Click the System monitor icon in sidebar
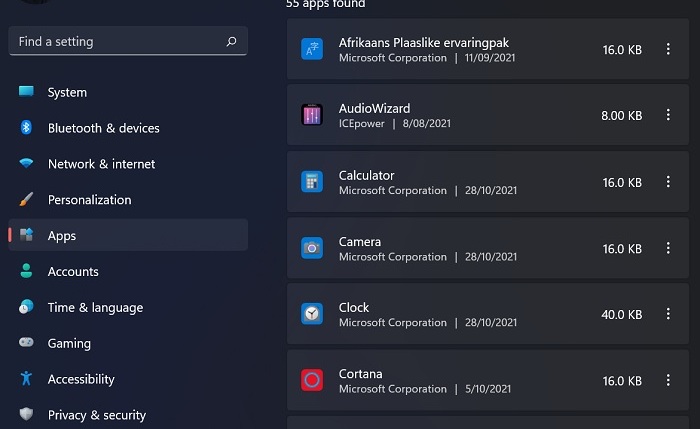Image resolution: width=700 pixels, height=429 pixels. [x=26, y=92]
